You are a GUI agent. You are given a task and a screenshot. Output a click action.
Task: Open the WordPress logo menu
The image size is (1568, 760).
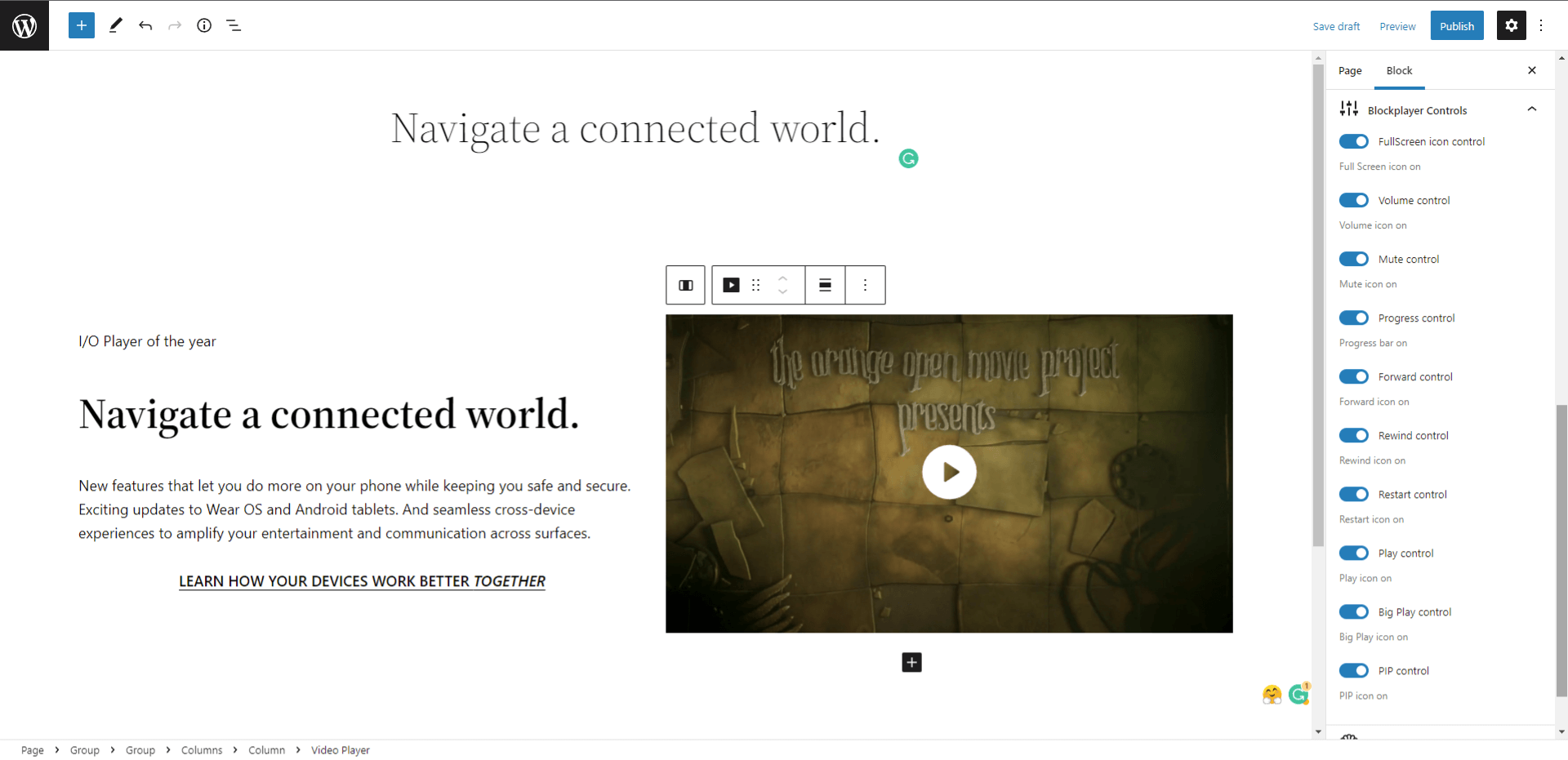[24, 25]
